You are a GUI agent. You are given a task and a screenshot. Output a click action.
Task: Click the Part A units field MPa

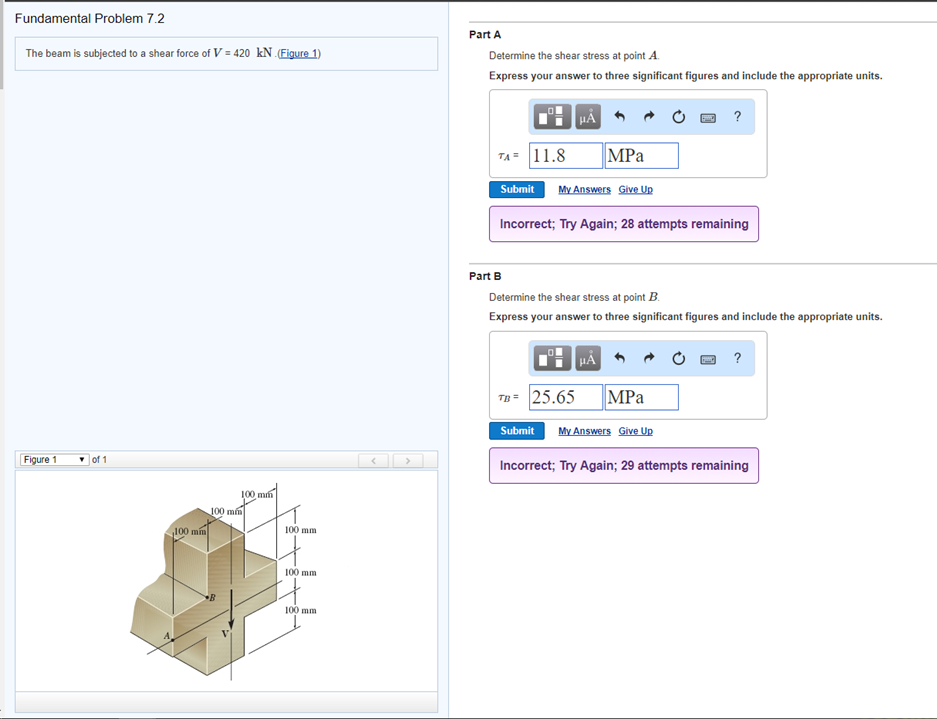[x=642, y=155]
